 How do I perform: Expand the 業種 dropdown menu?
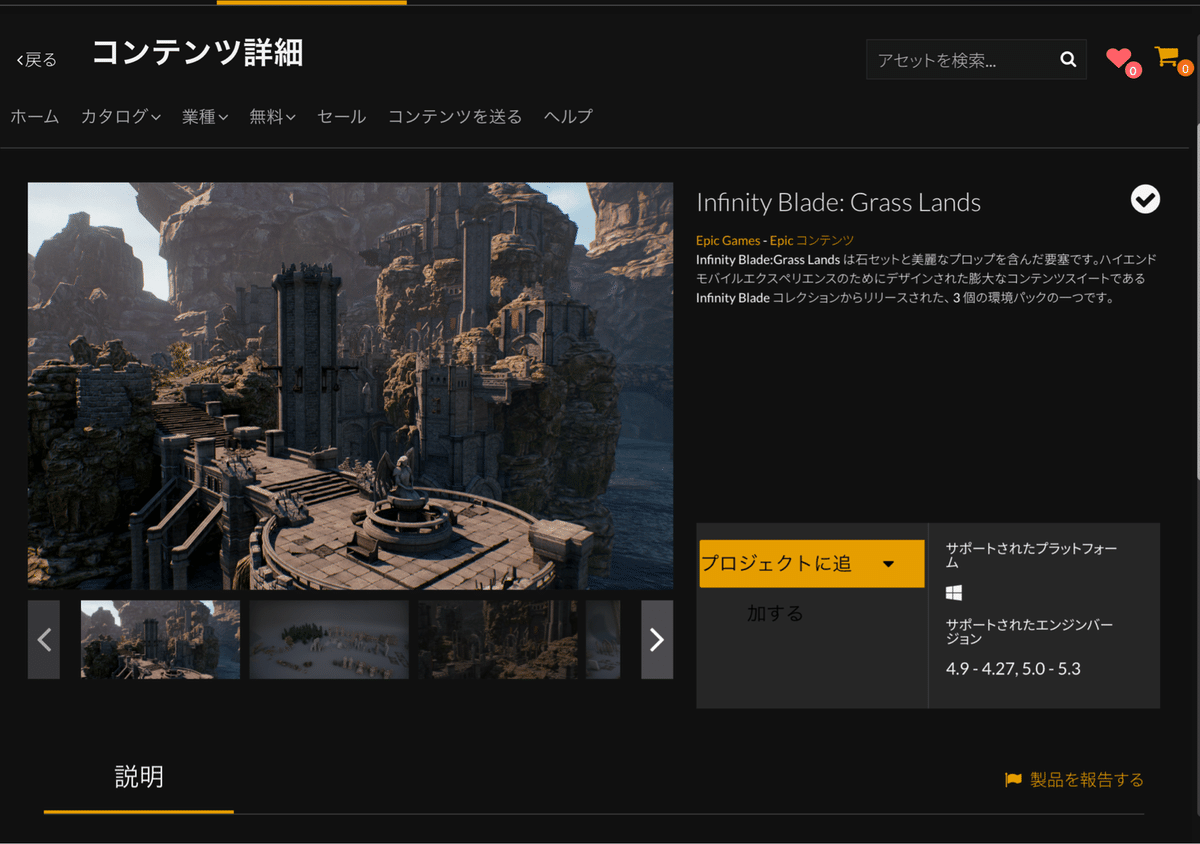tap(204, 116)
